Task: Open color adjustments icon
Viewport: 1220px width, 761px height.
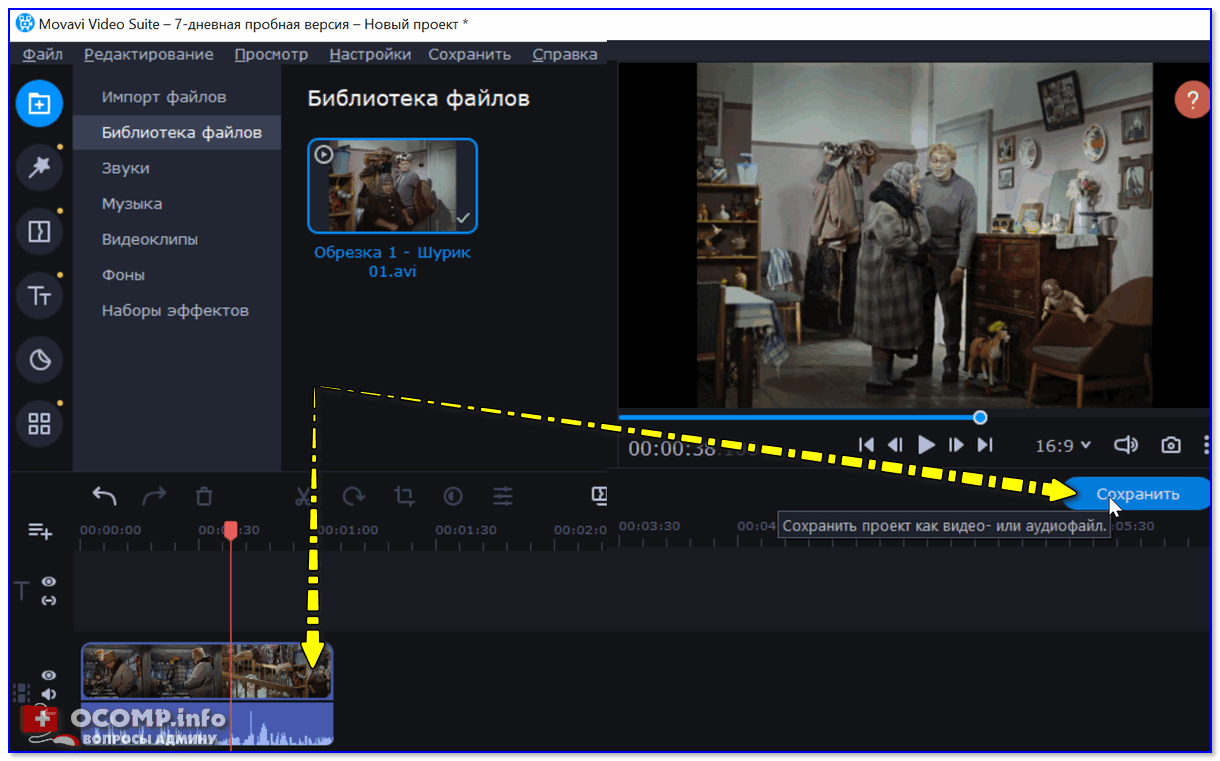Action: point(453,496)
